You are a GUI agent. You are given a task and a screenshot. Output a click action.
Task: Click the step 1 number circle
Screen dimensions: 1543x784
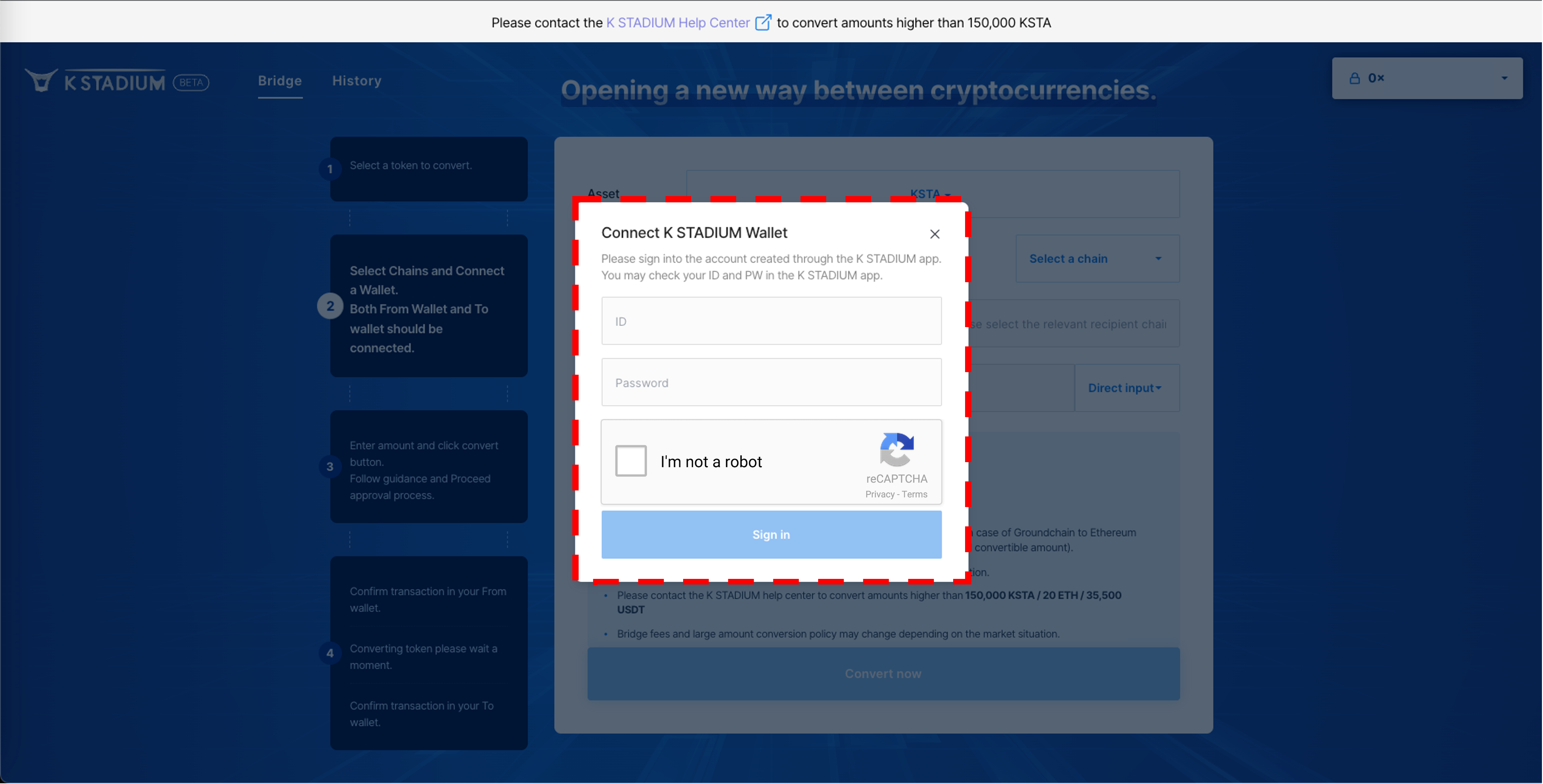tap(330, 169)
